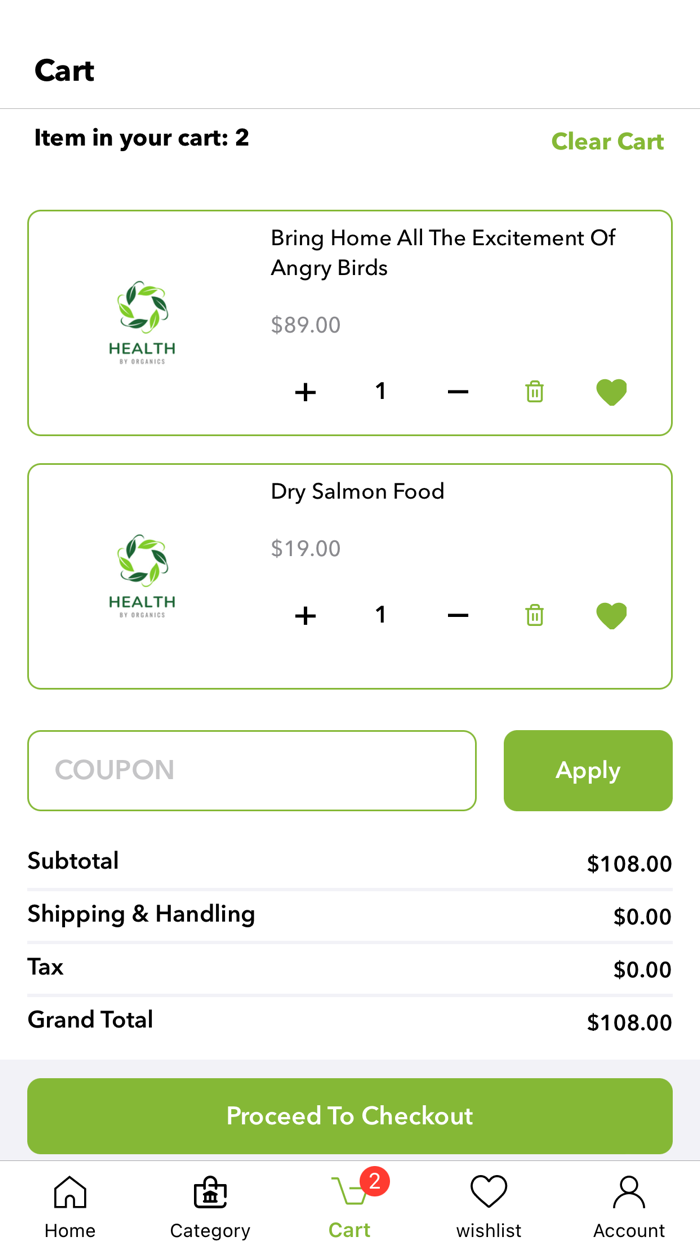Increase Angry Birds quantity with plus

pos(305,391)
